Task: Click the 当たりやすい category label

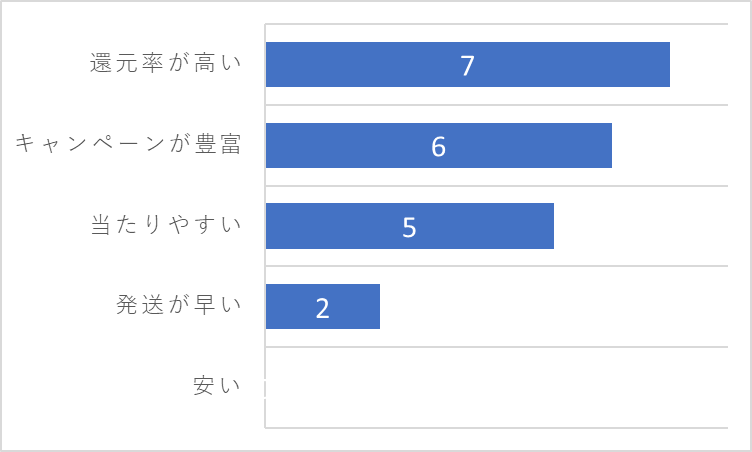Action: [x=166, y=224]
